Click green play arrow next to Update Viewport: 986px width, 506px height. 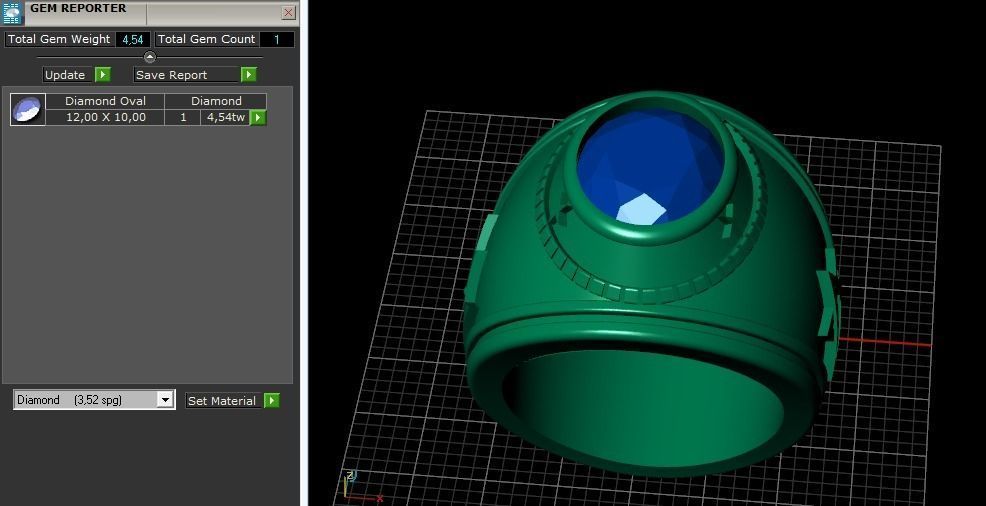tap(102, 75)
